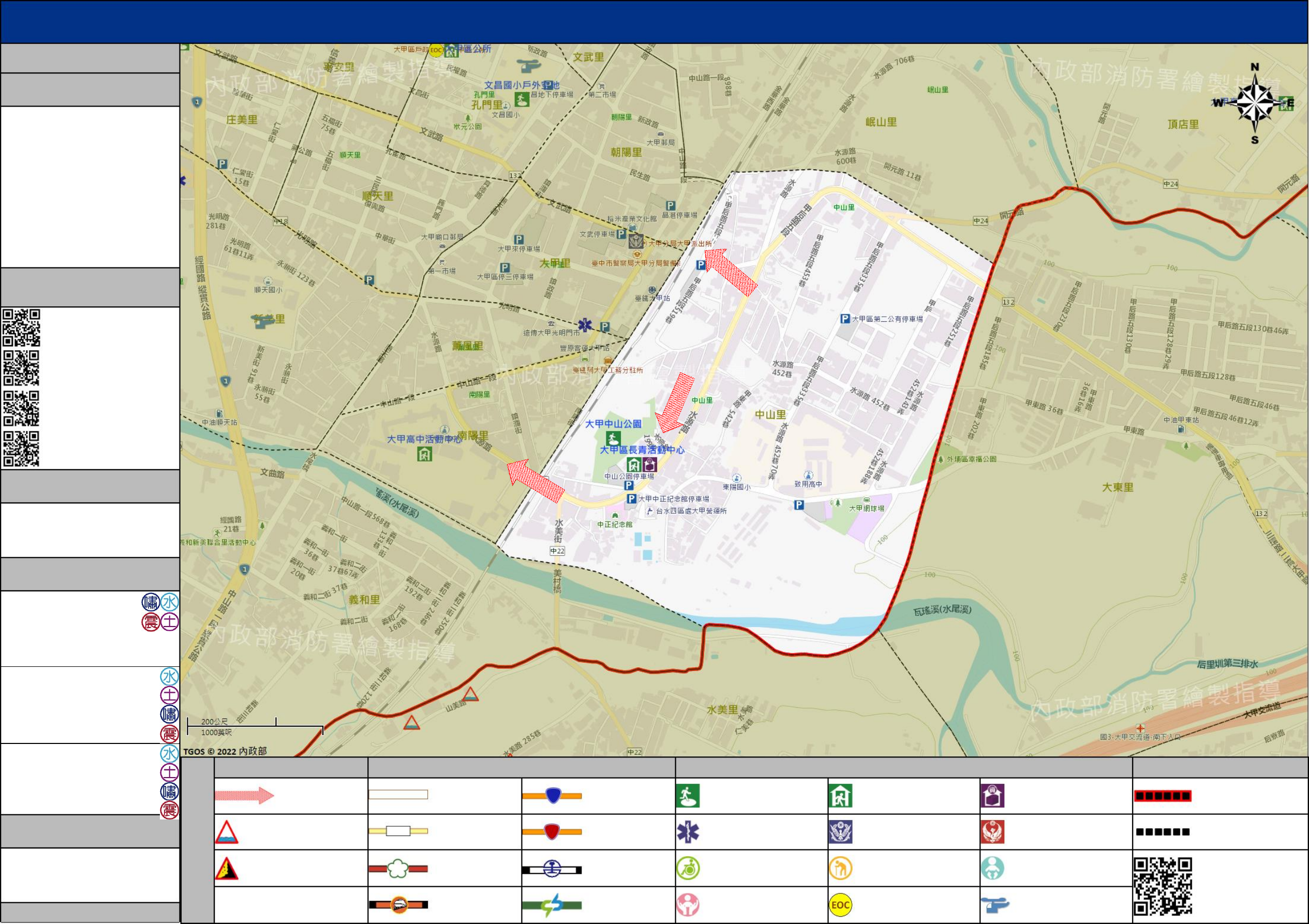Viewport: 1309px width, 924px height.
Task: Click the police badge marker at 大甲分局
Action: [x=636, y=241]
